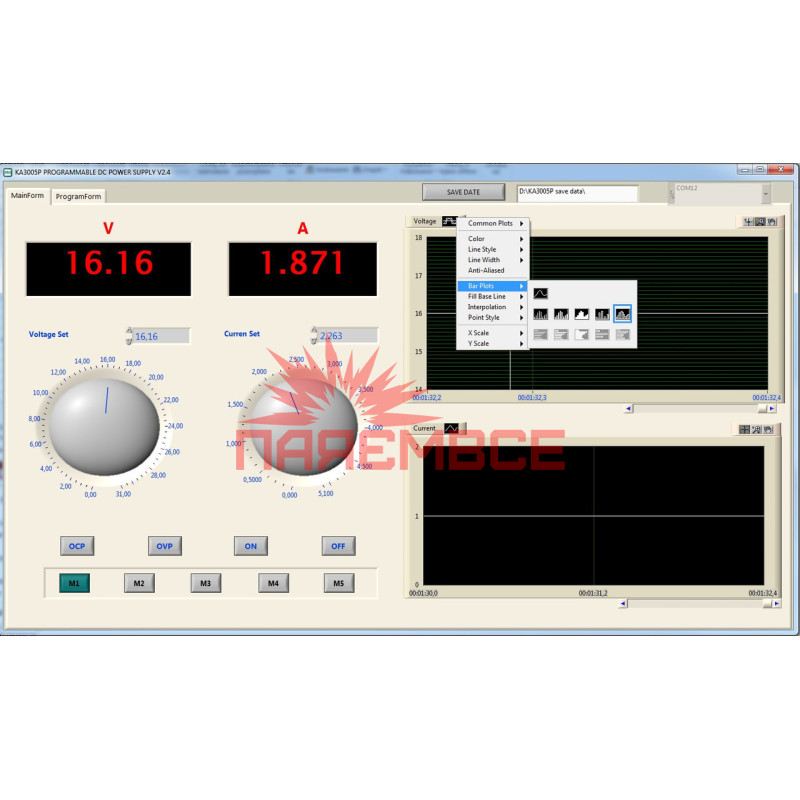Choose the no-bars line plot style icon
This screenshot has width=800, height=800.
coord(540,293)
